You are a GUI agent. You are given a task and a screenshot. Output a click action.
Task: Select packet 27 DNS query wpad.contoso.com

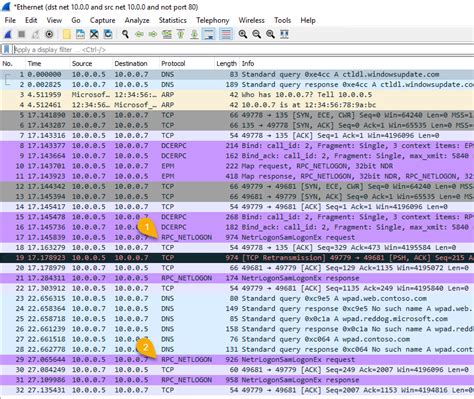click(x=237, y=339)
